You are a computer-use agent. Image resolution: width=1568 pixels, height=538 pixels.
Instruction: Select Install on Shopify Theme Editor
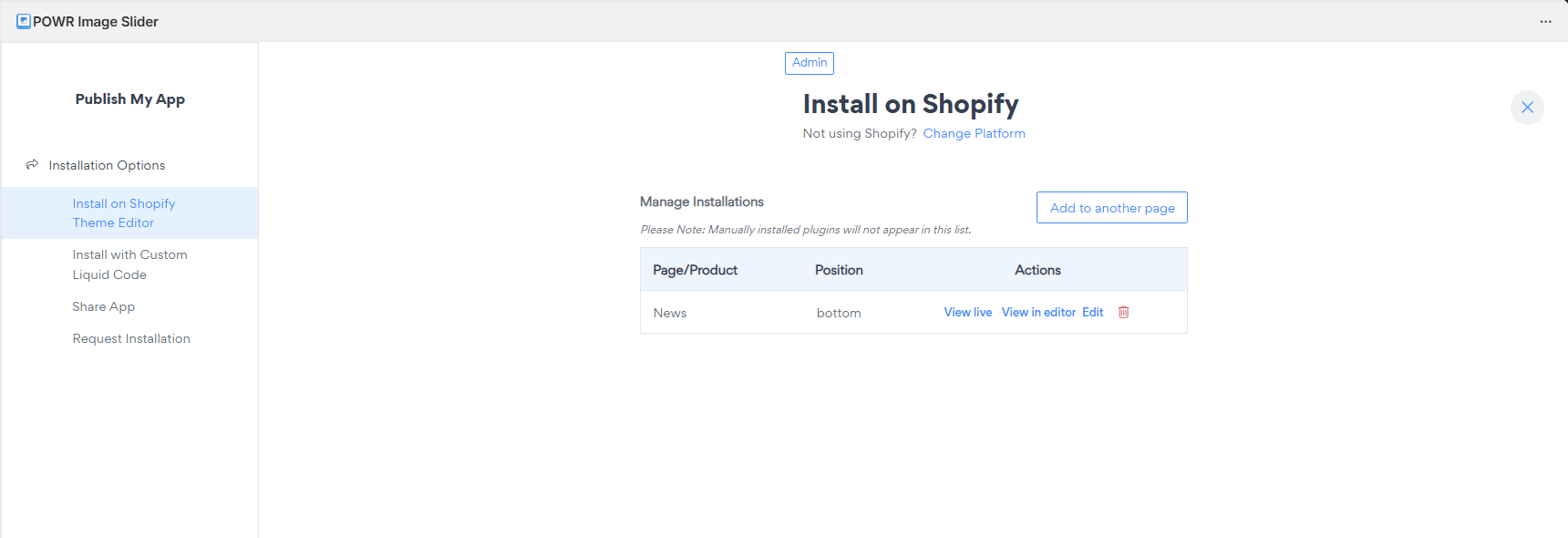[x=129, y=213]
